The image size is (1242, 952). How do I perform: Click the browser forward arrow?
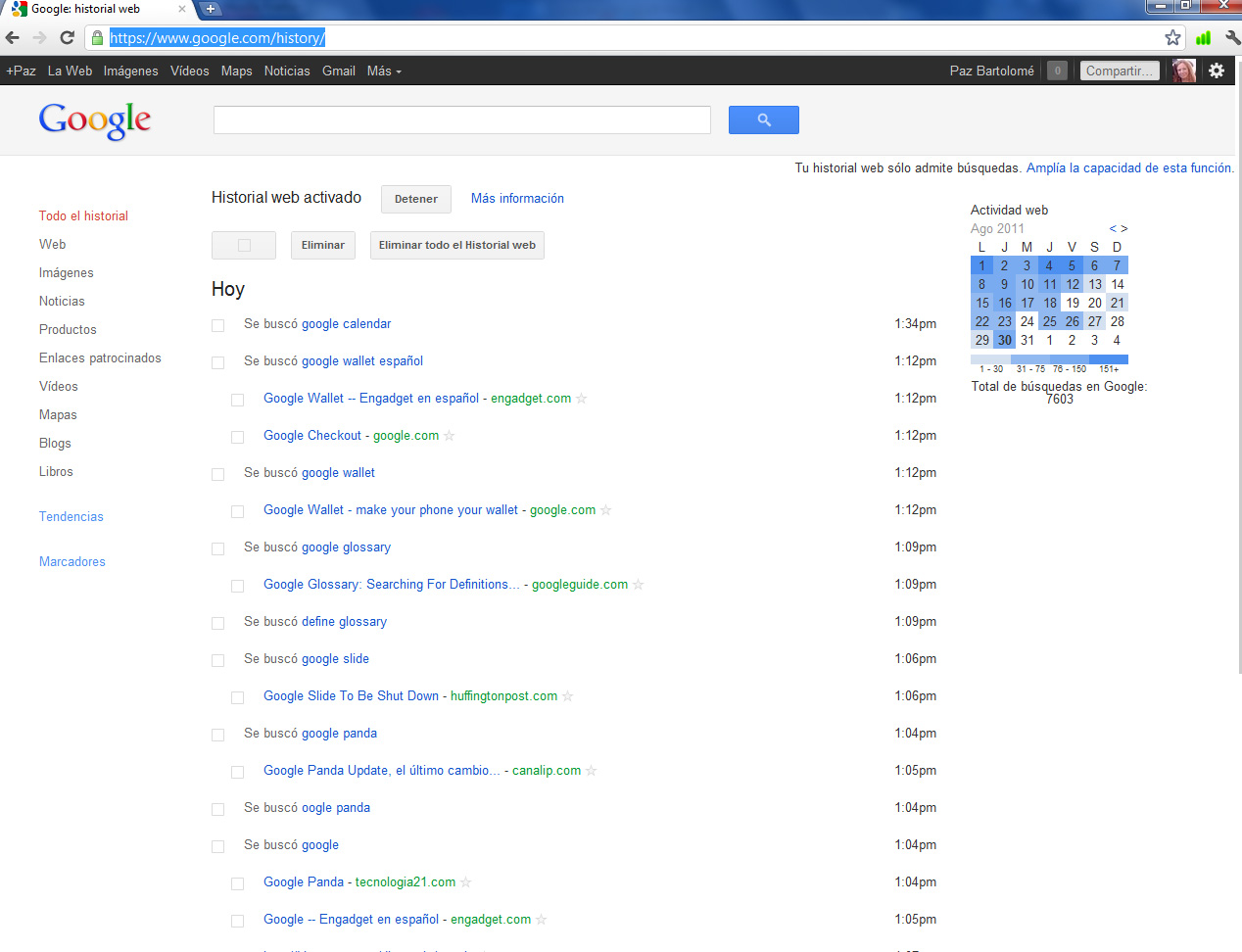coord(40,38)
